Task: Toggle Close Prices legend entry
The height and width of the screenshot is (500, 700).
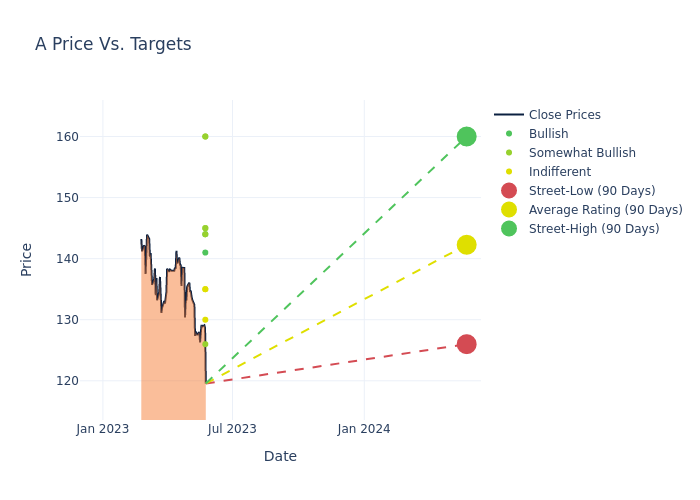Action: [564, 115]
